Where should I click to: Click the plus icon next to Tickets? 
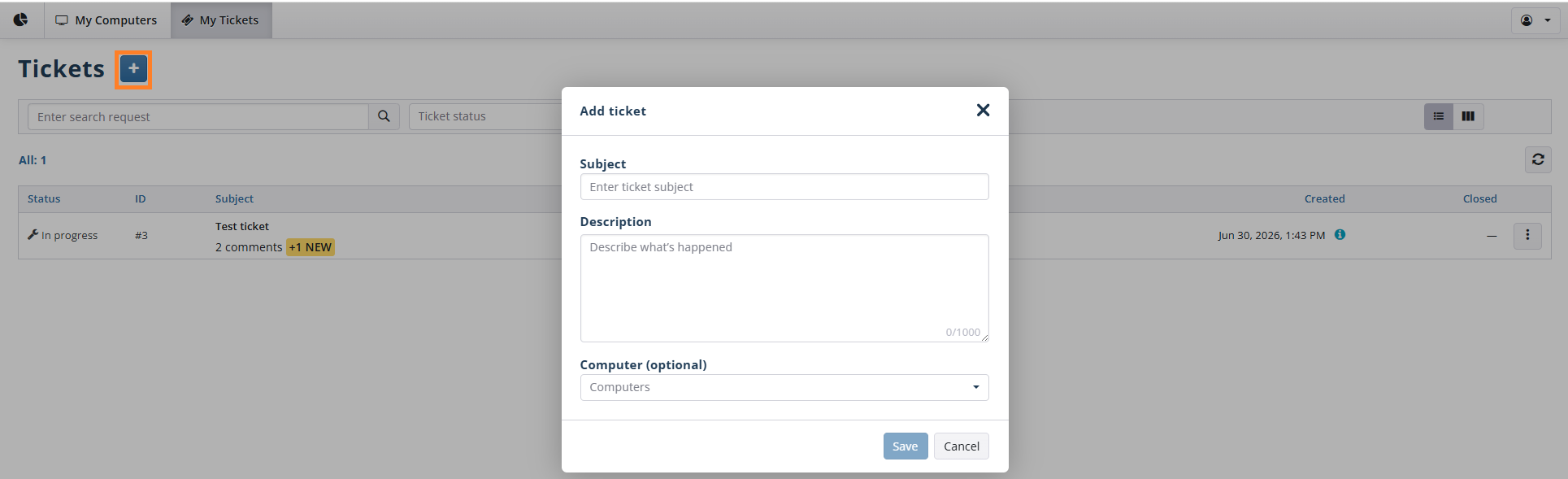[x=133, y=69]
